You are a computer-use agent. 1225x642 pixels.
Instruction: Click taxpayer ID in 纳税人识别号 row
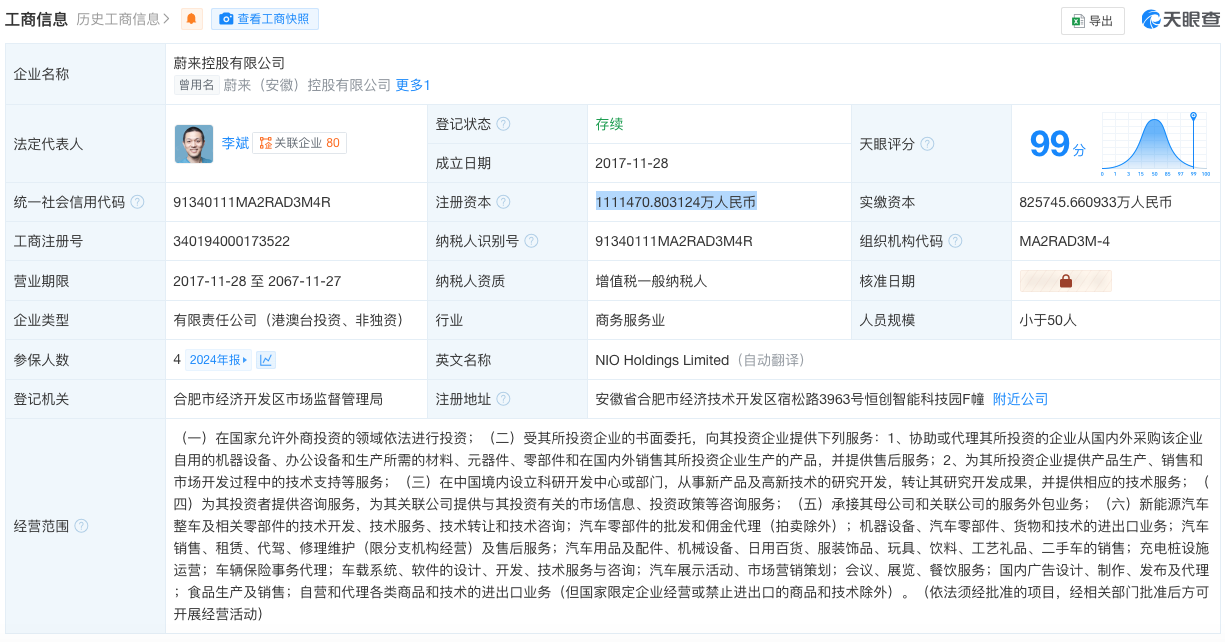(x=674, y=241)
